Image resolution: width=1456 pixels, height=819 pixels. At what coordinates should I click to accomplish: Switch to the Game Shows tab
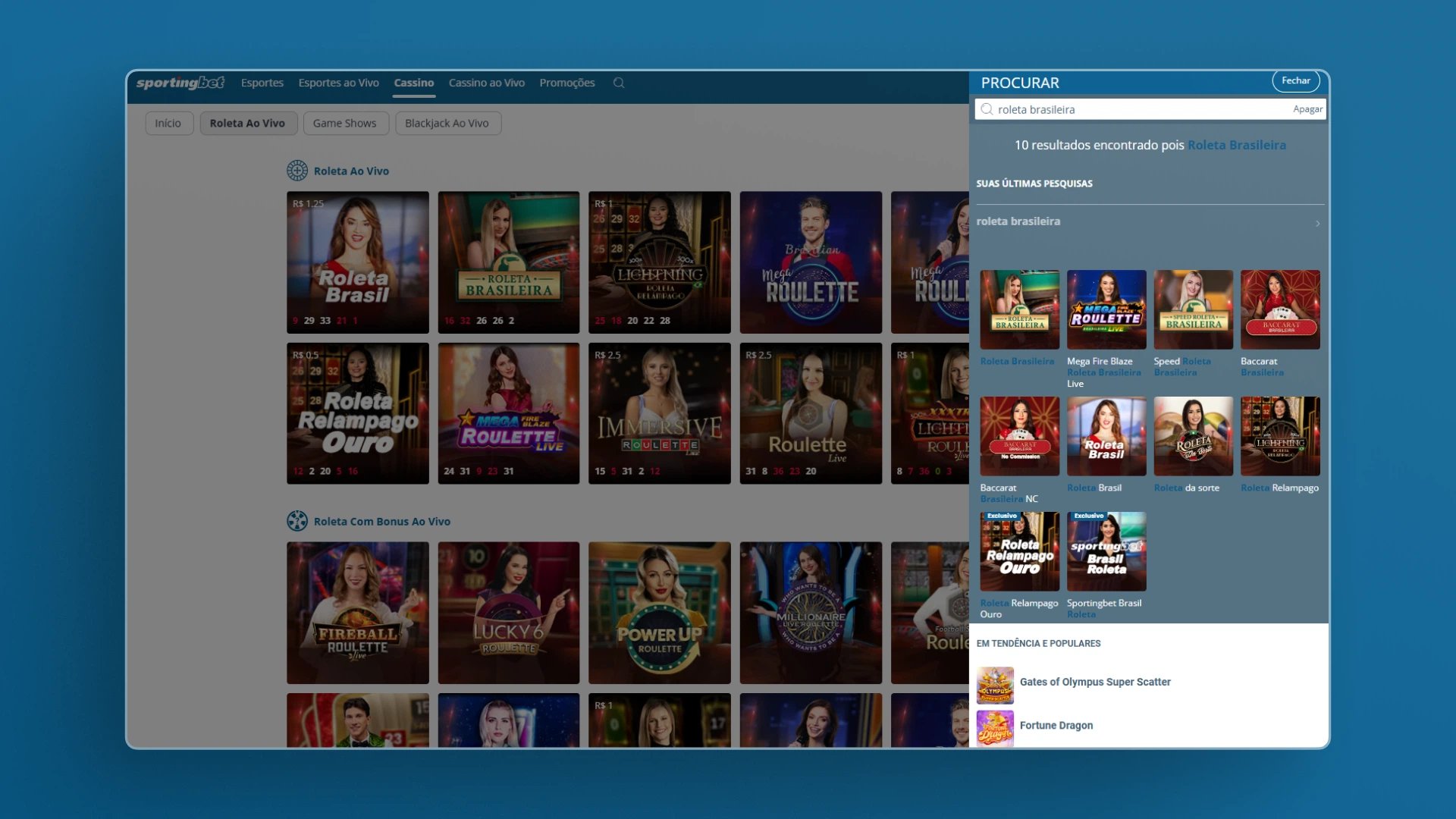pos(345,123)
